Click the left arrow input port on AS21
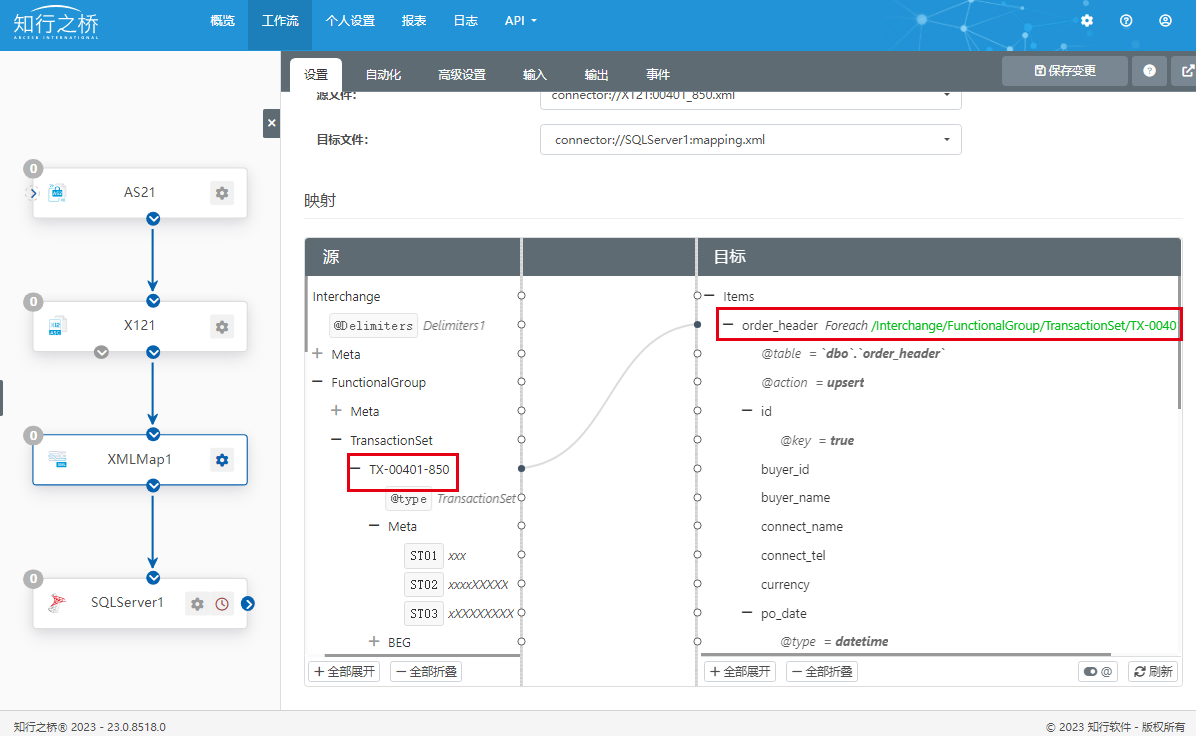1196x736 pixels. point(32,193)
